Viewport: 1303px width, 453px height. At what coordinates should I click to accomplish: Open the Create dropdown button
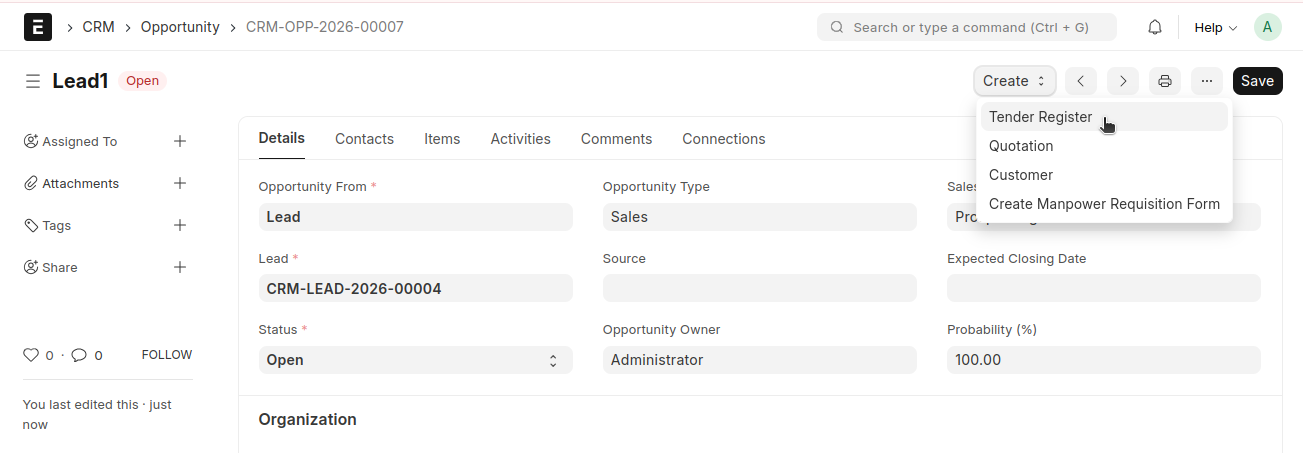click(x=1014, y=81)
